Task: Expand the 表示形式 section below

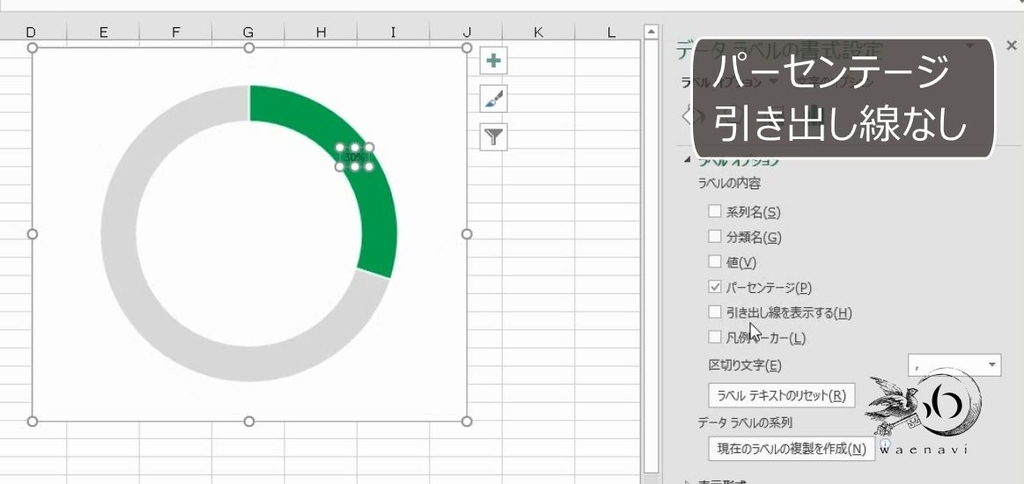Action: point(686,482)
